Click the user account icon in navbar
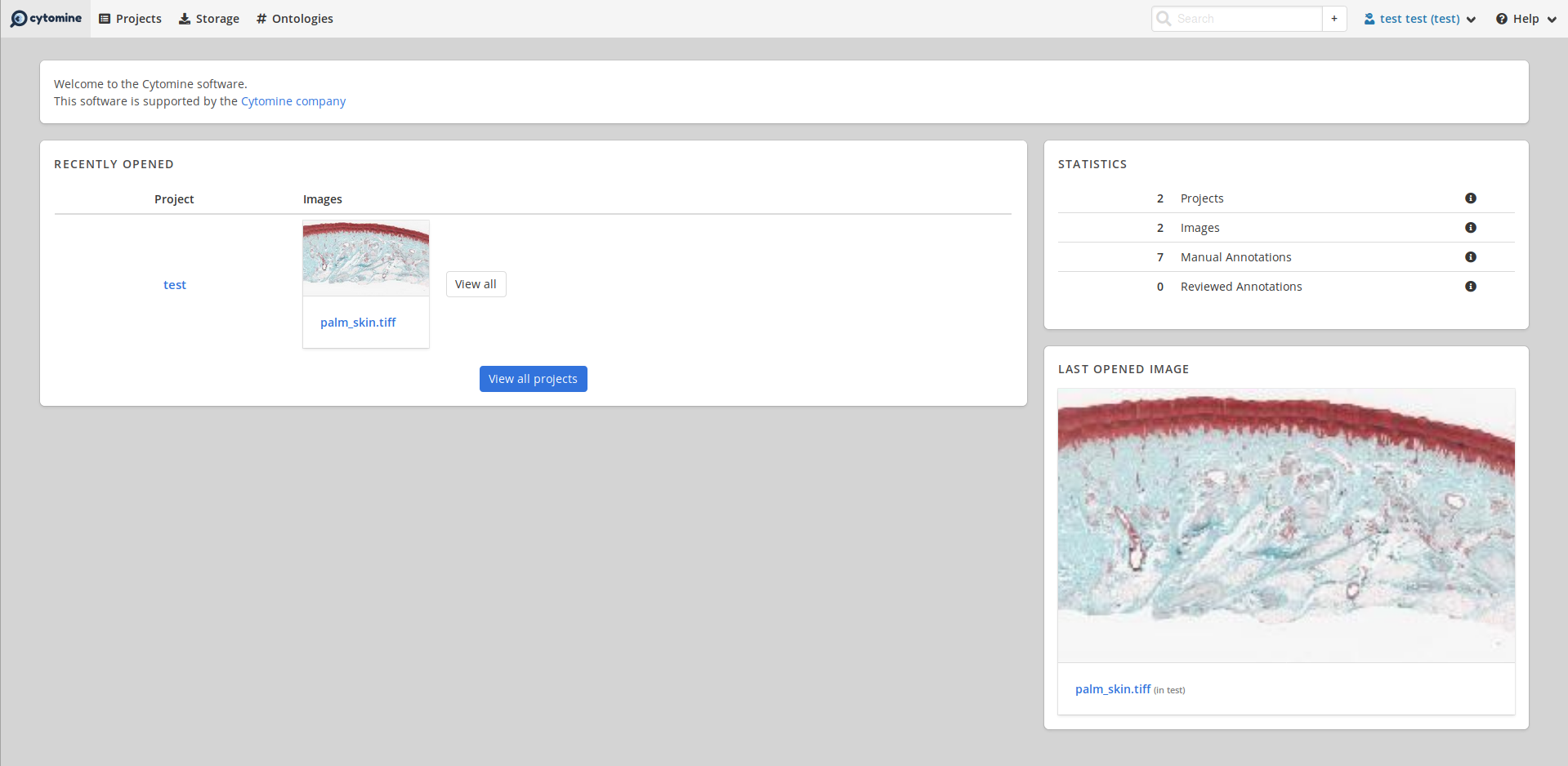 [1368, 18]
